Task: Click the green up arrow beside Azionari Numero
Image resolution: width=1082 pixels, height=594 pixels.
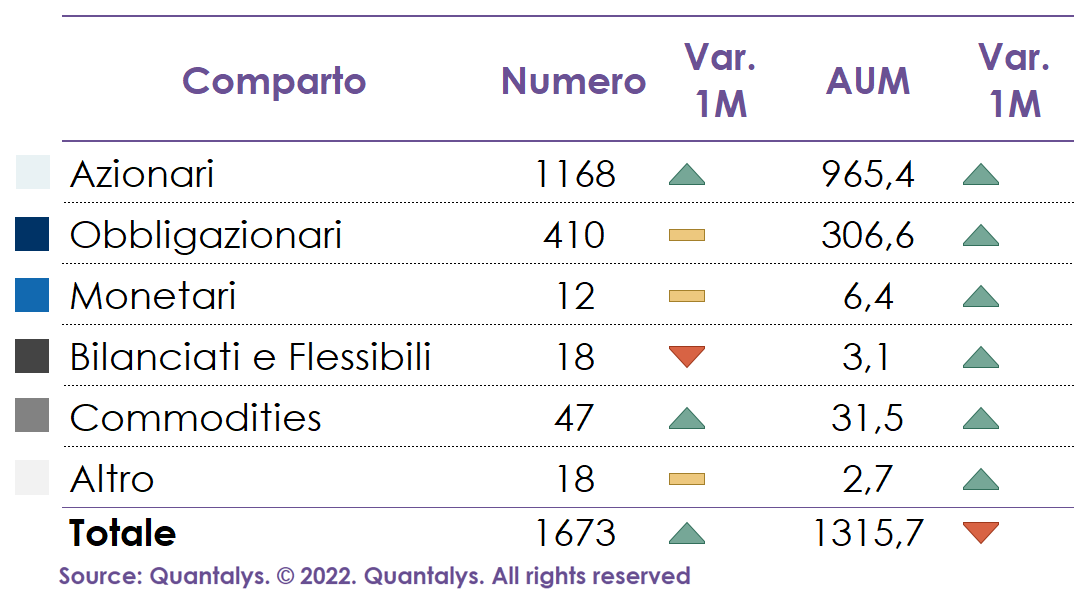Action: point(686,175)
